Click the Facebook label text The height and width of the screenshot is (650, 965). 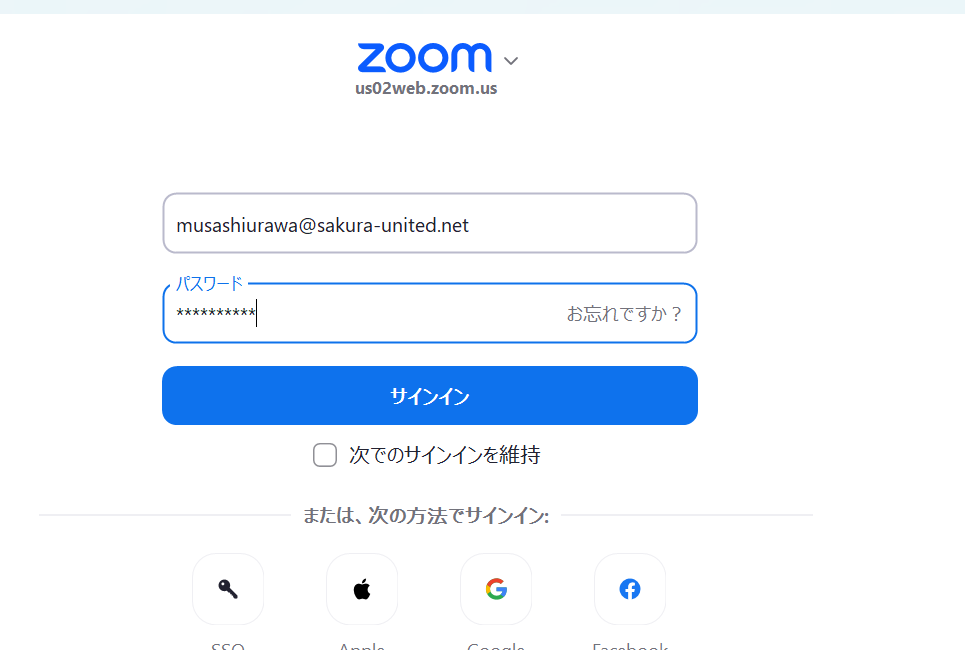pyautogui.click(x=630, y=646)
